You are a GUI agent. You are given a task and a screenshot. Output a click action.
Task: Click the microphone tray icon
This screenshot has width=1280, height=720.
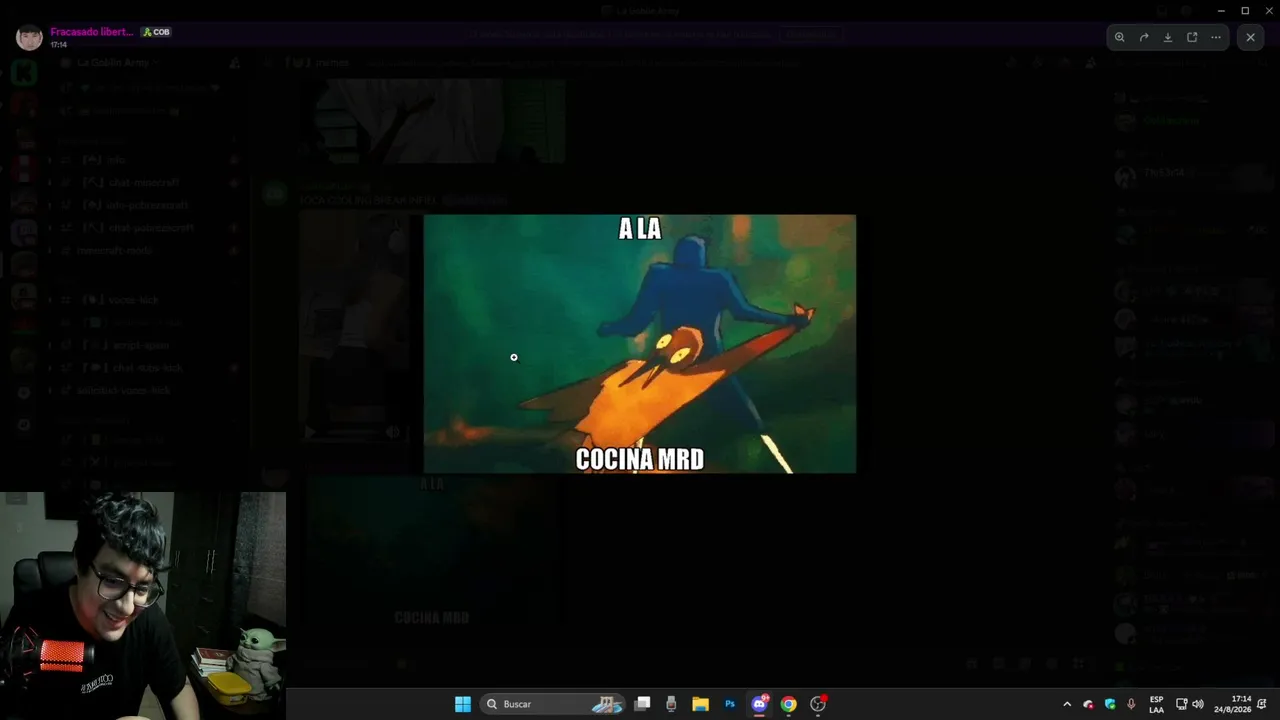pos(1131,704)
